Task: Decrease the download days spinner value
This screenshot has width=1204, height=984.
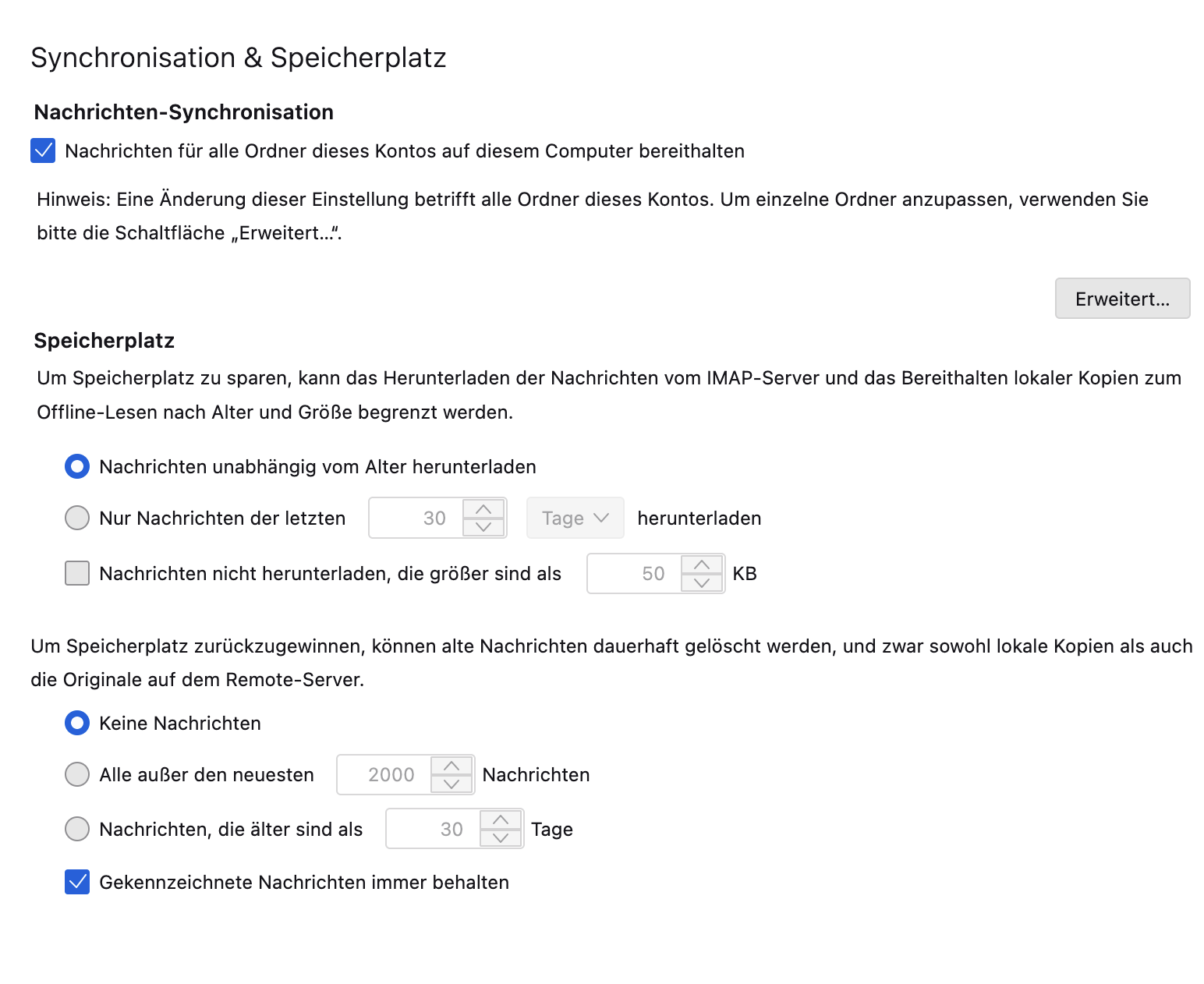Action: click(483, 527)
